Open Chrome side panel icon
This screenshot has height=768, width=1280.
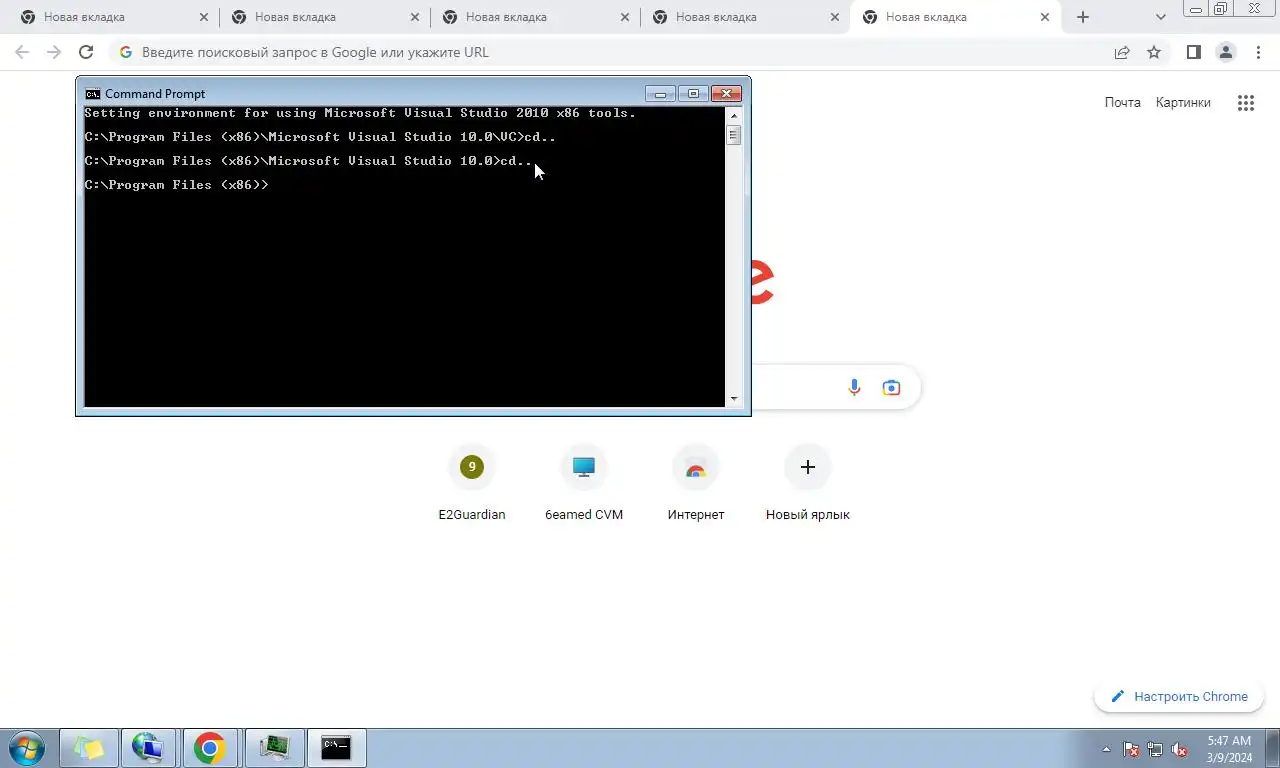[x=1193, y=52]
